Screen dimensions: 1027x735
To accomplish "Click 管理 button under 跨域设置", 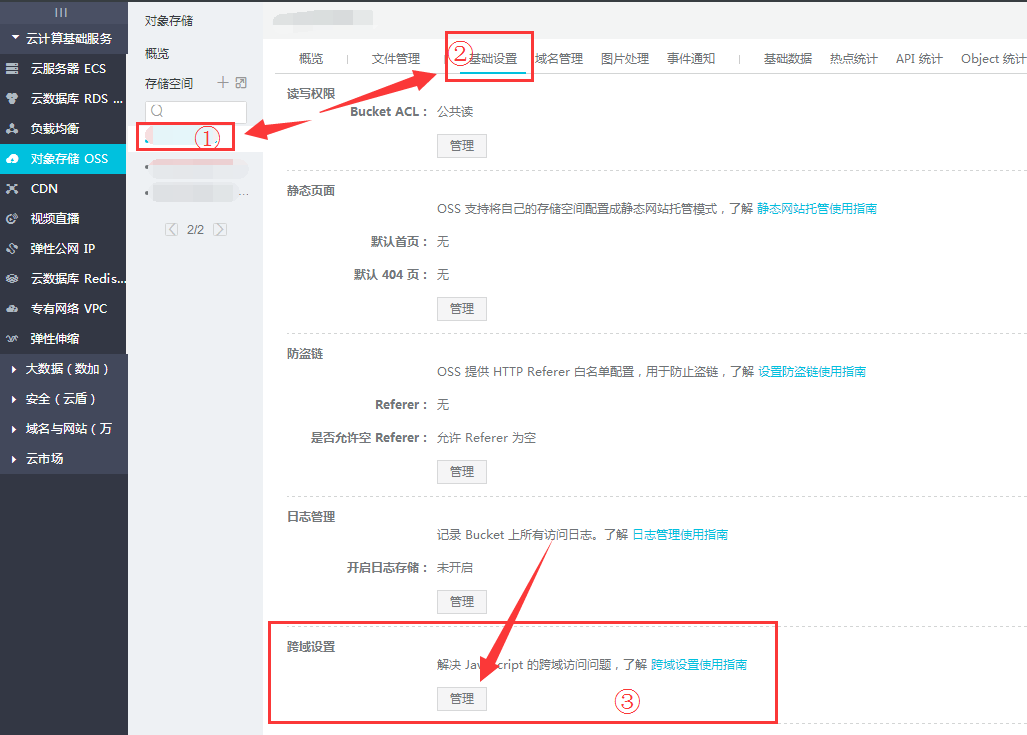I will (462, 699).
